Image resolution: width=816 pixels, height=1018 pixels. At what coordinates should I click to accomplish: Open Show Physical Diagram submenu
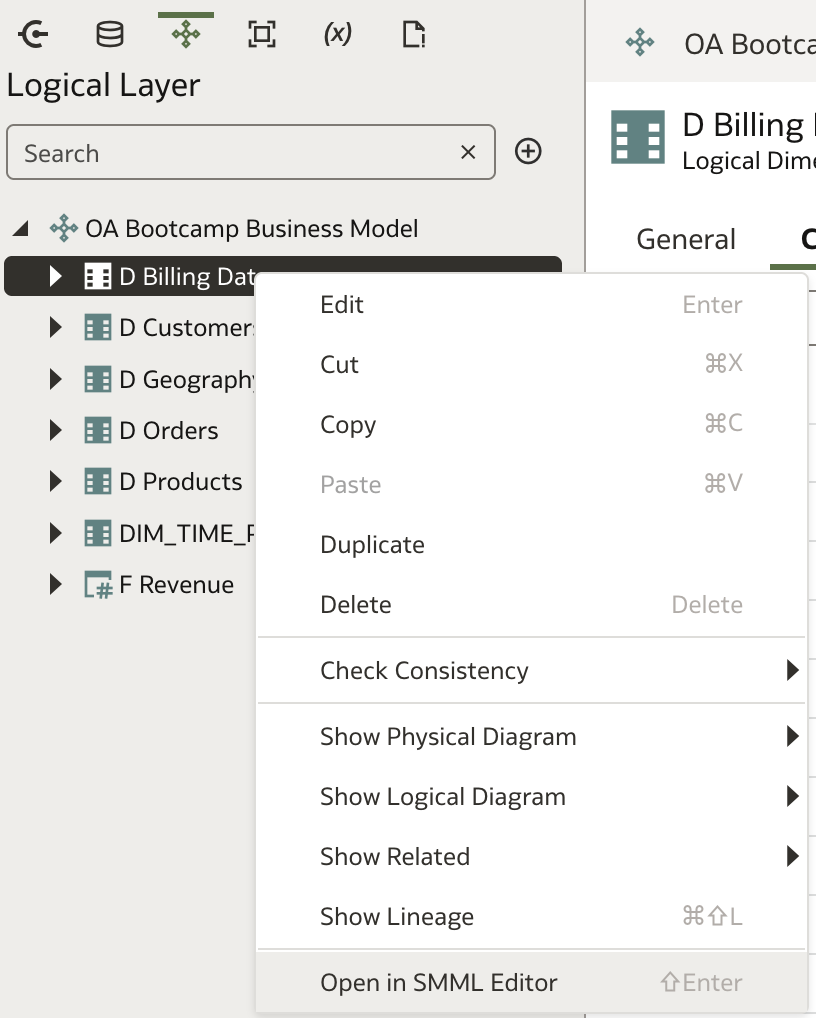coord(531,736)
